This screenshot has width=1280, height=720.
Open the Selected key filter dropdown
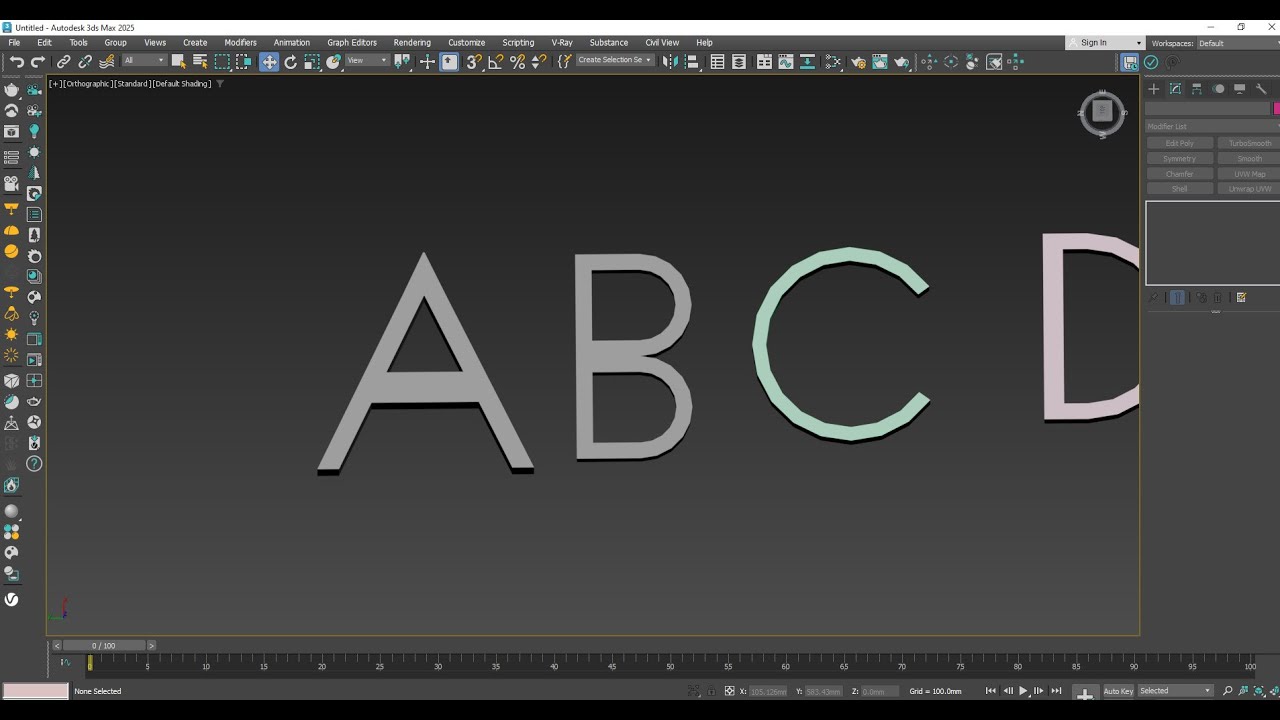[1176, 691]
